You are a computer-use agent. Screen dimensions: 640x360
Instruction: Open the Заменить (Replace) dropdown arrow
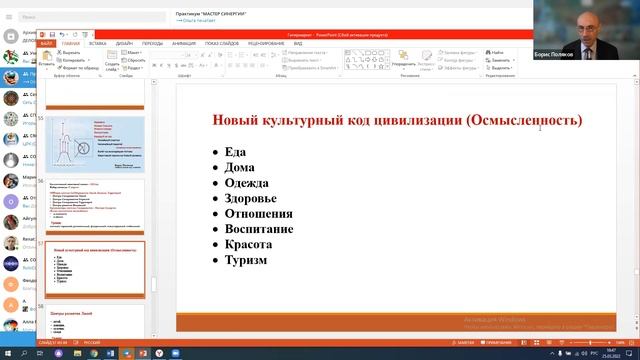pyautogui.click(x=513, y=60)
